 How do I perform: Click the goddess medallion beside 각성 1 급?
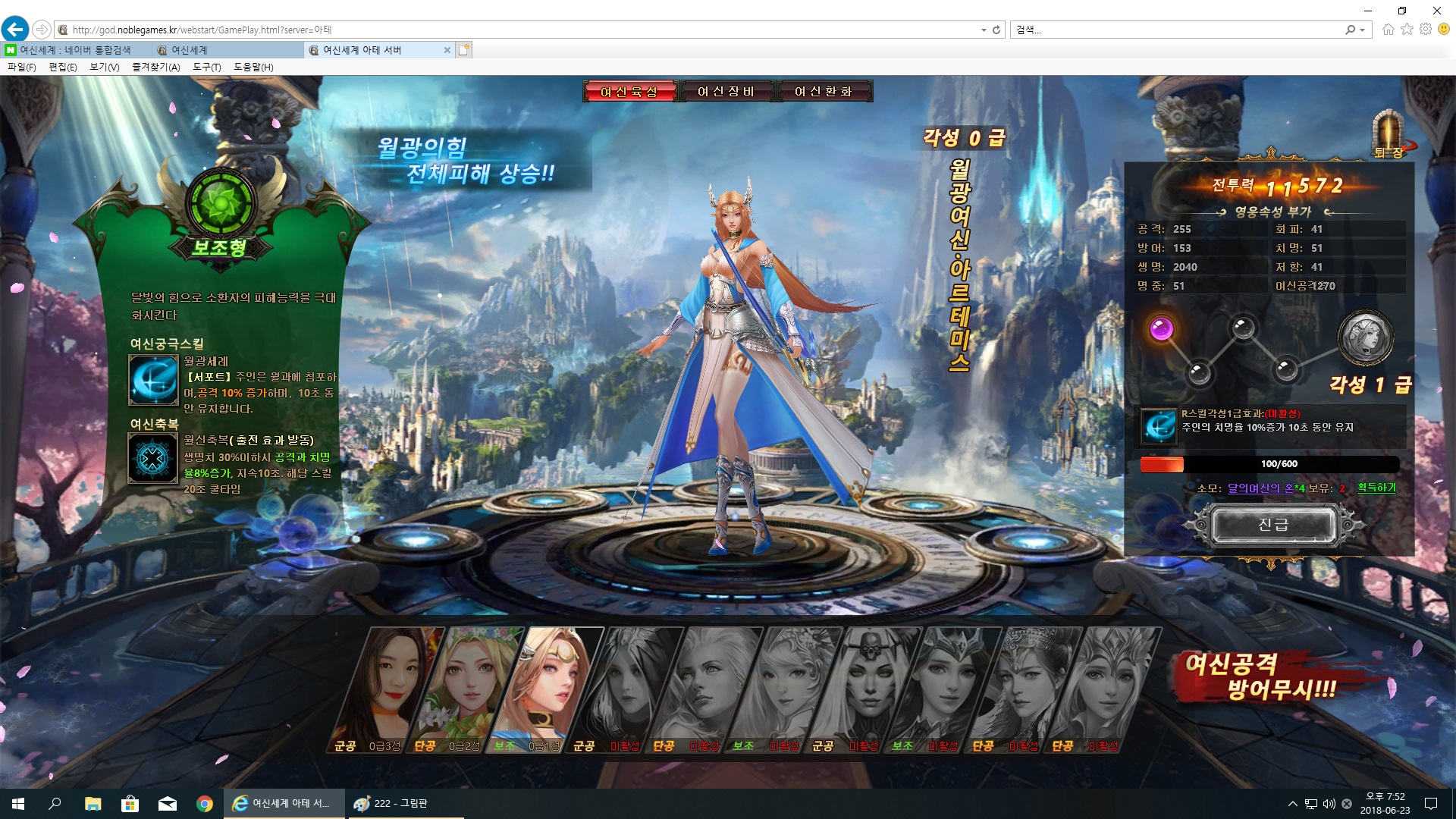tap(1366, 338)
